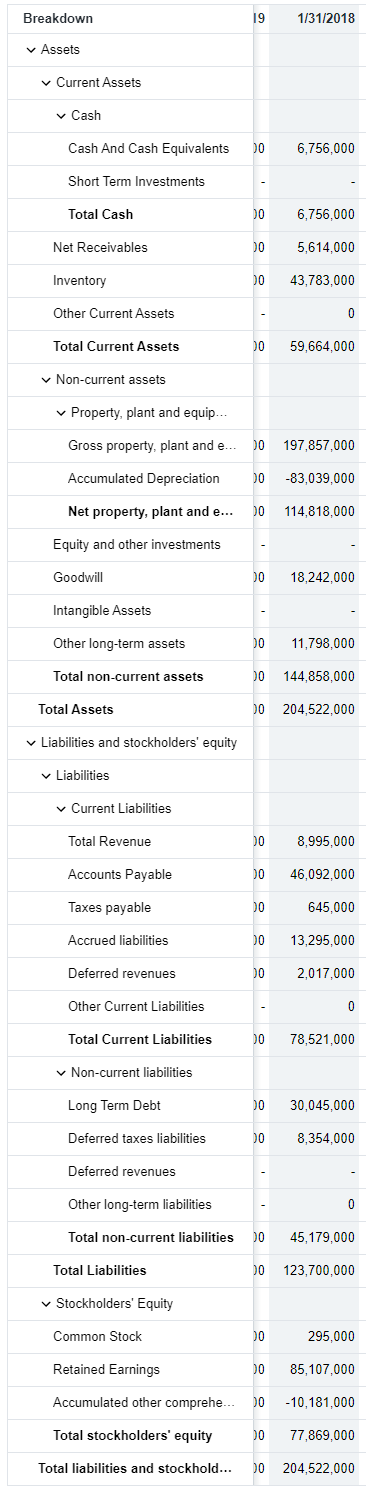Viewport: 366px width, 1493px height.
Task: Select the Cash And Cash Equivalents row label
Action: [148, 148]
